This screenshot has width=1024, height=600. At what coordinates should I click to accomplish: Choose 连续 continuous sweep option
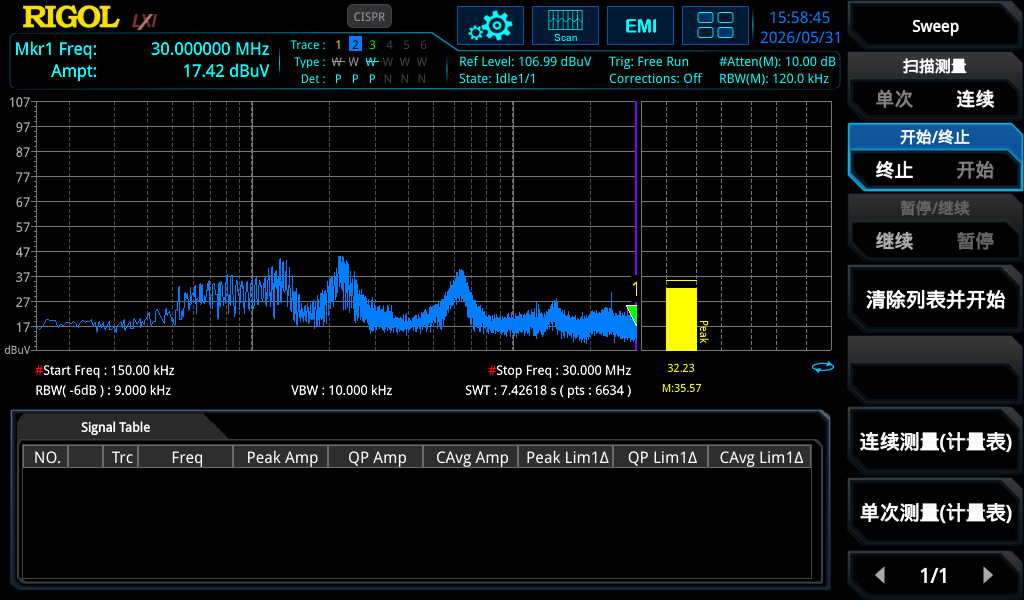coord(975,99)
